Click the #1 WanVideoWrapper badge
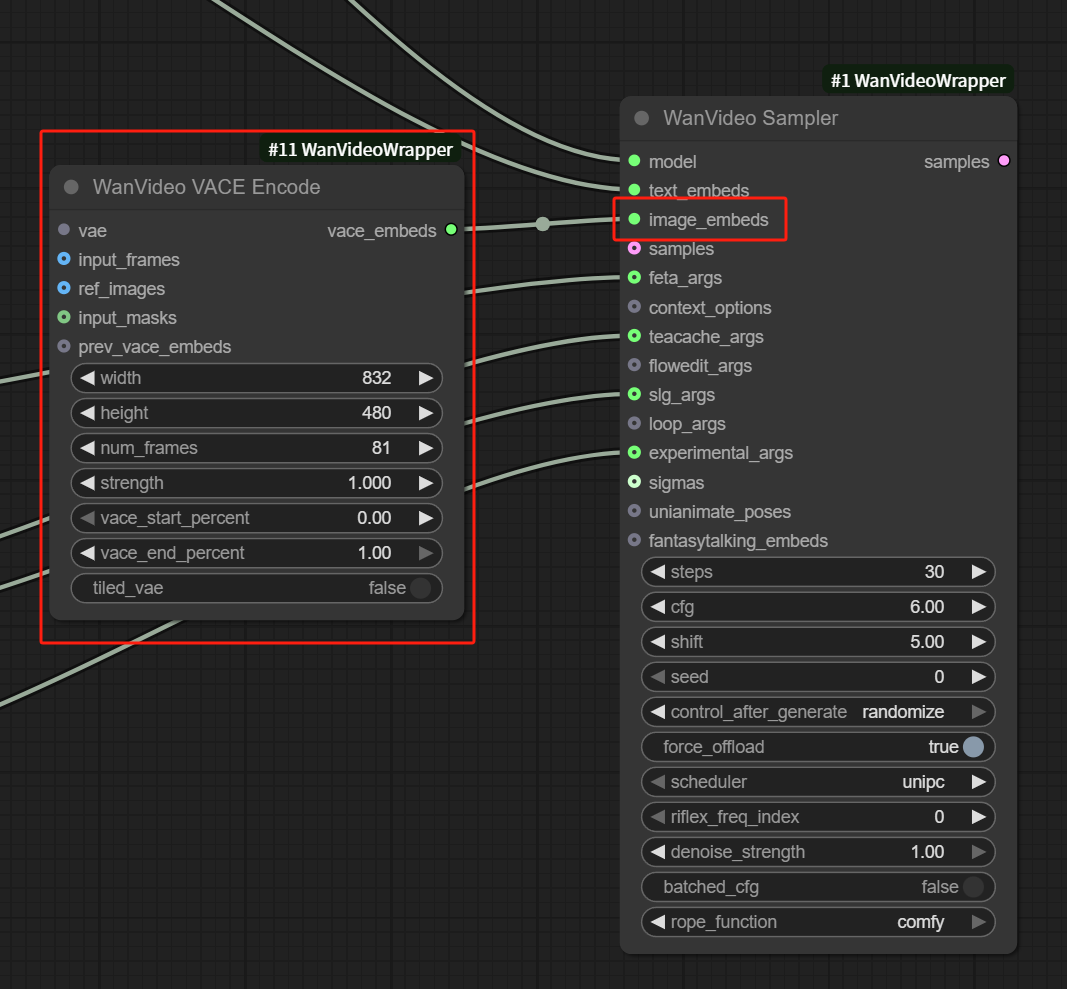This screenshot has width=1067, height=989. (917, 80)
